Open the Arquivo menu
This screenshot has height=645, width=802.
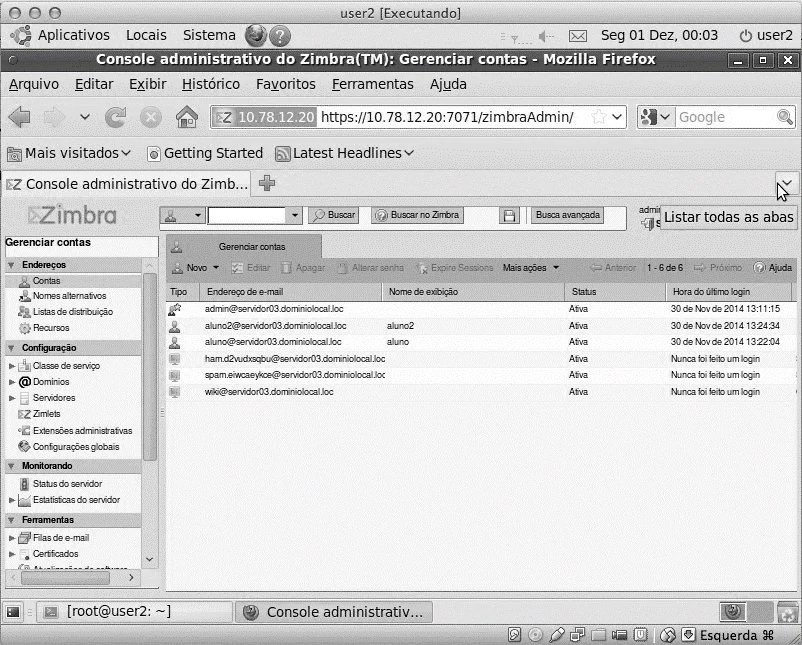tap(34, 84)
